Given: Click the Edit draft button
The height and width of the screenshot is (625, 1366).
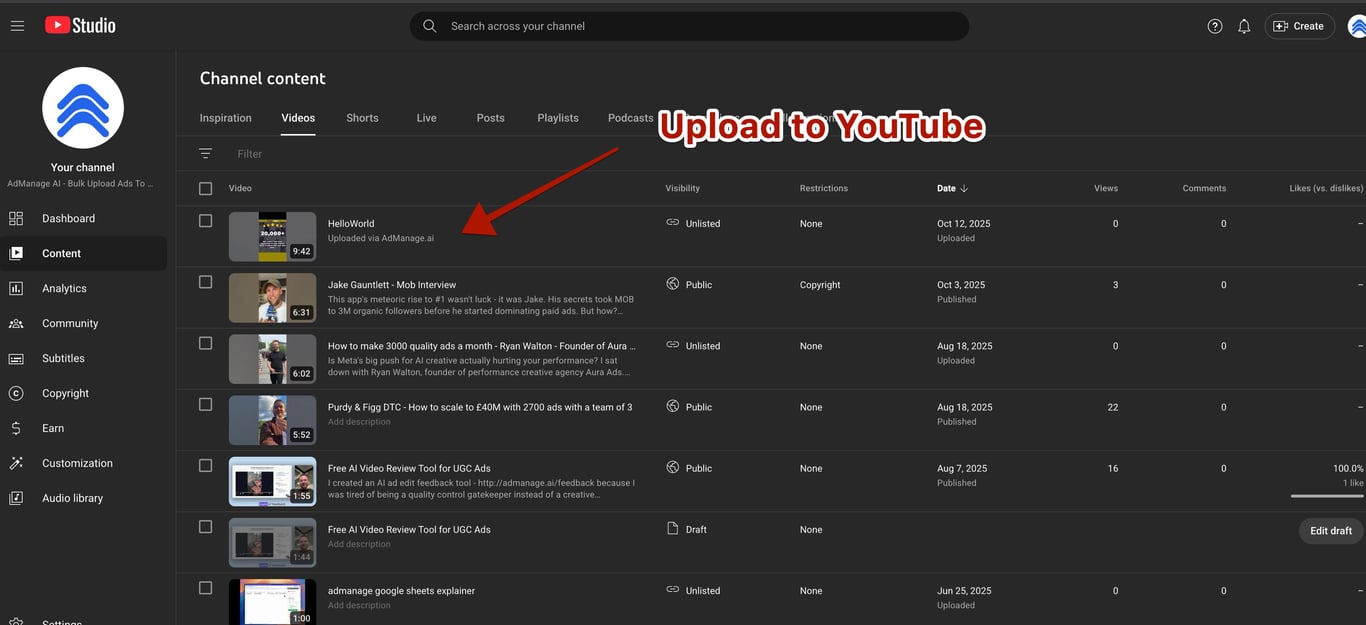Looking at the screenshot, I should tap(1330, 531).
